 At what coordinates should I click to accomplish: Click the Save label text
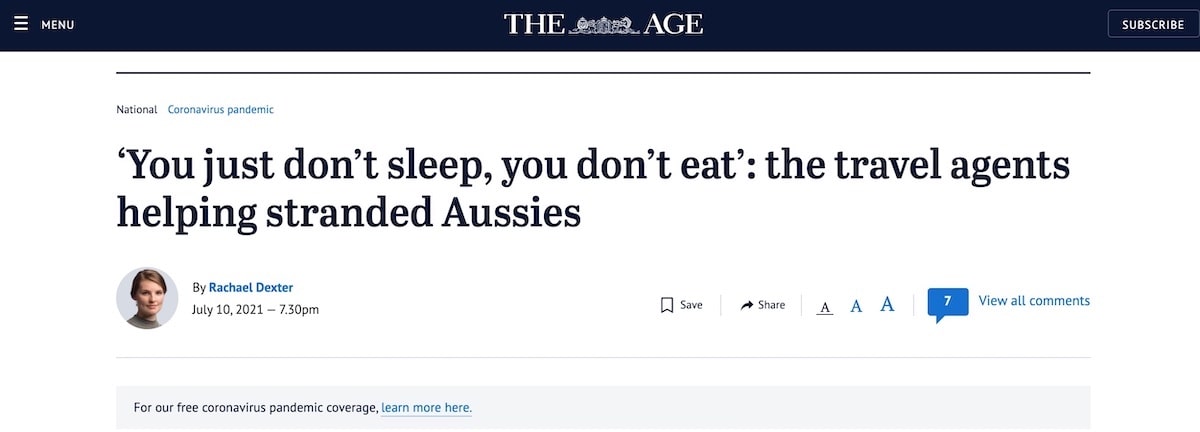pos(691,305)
